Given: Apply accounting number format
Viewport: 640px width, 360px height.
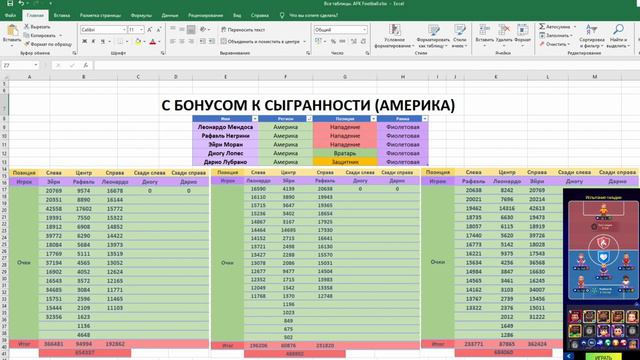Looking at the screenshot, I should [x=318, y=41].
